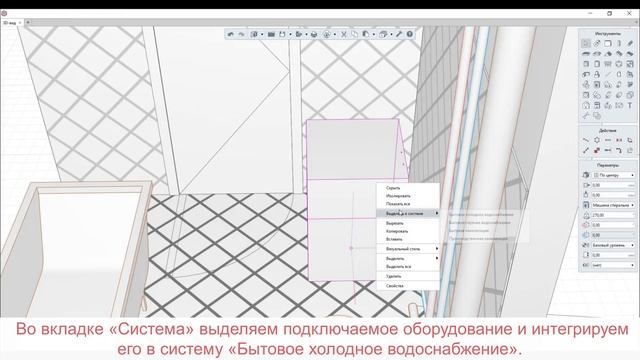Switch to the '3D вид' tab

click(x=10, y=23)
